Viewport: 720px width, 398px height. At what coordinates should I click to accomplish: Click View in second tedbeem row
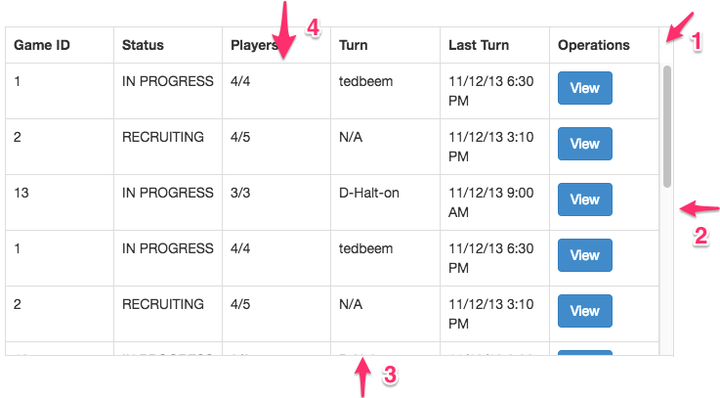click(585, 255)
